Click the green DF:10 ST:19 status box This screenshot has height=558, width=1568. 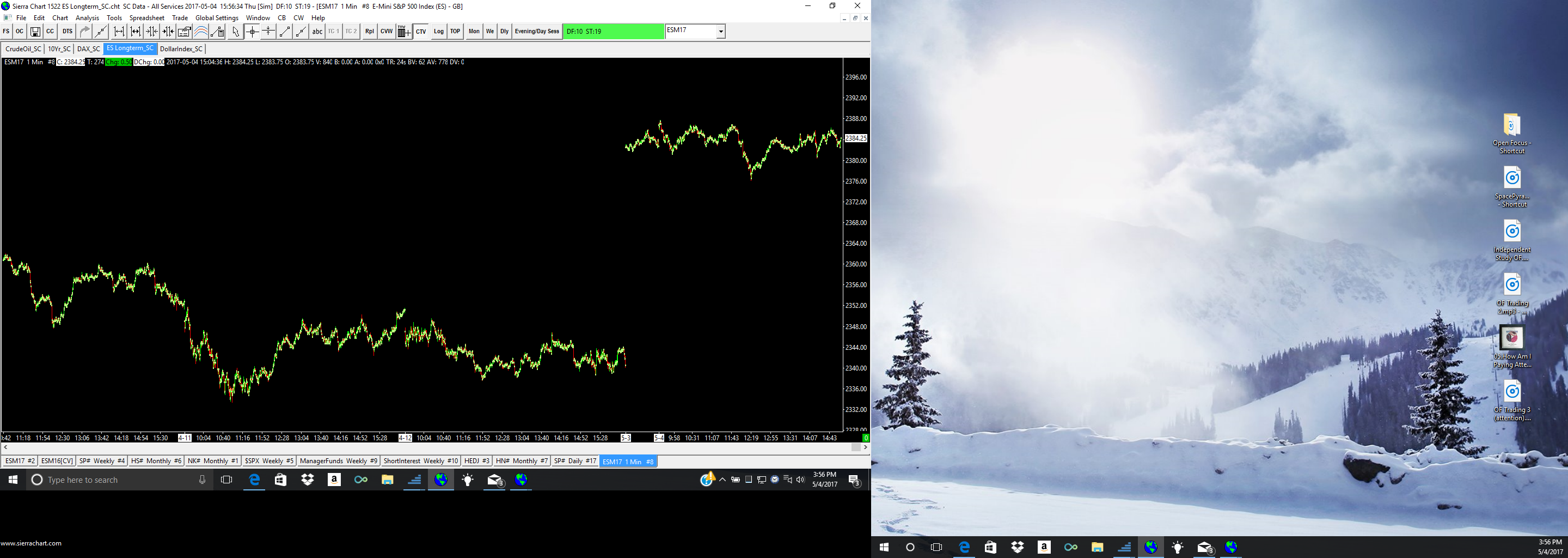pos(613,32)
